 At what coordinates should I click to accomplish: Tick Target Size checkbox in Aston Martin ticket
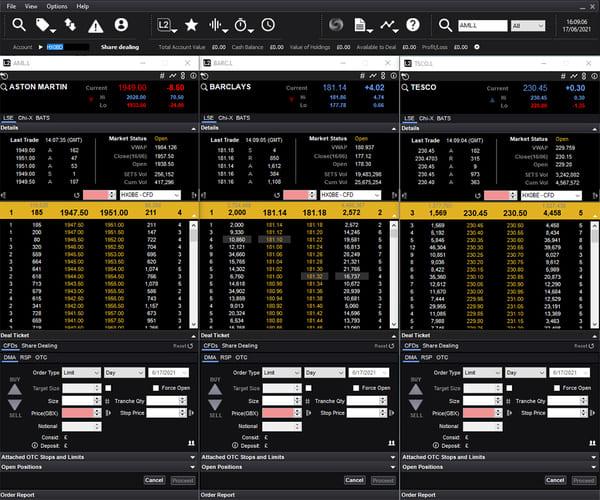[108, 388]
